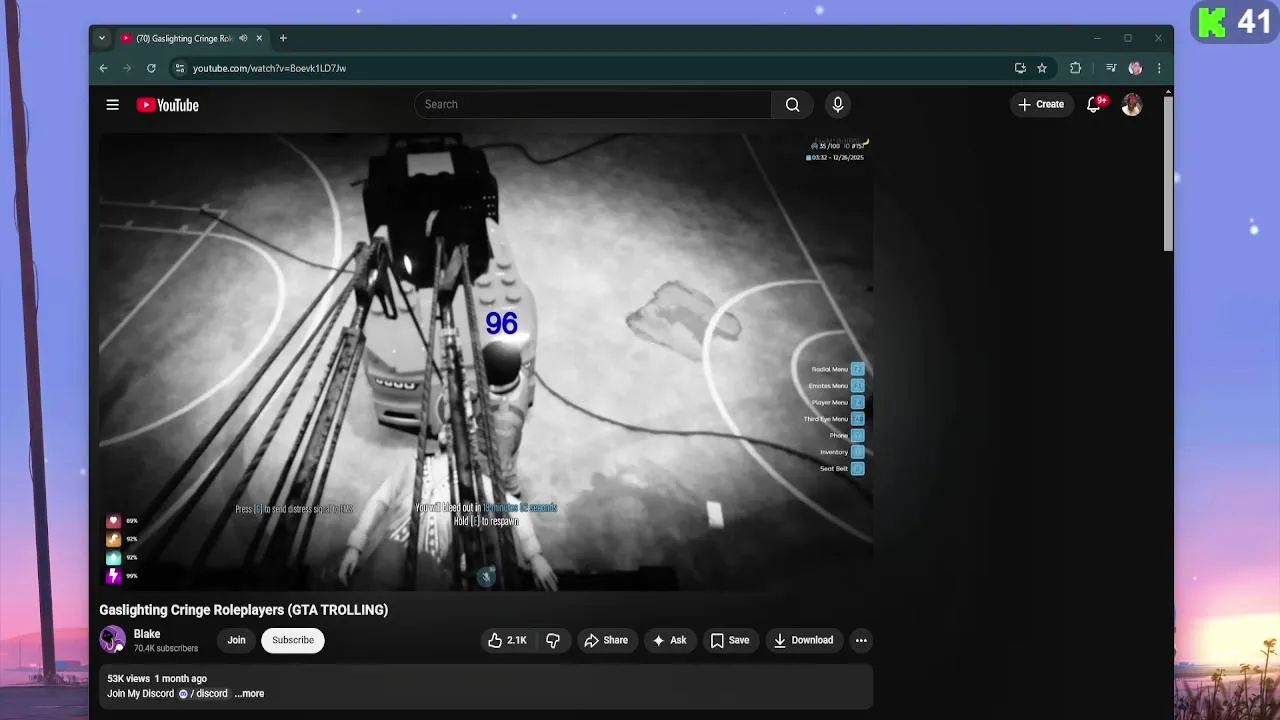The width and height of the screenshot is (1280, 720).
Task: Install app icon in address bar
Action: [x=1020, y=68]
